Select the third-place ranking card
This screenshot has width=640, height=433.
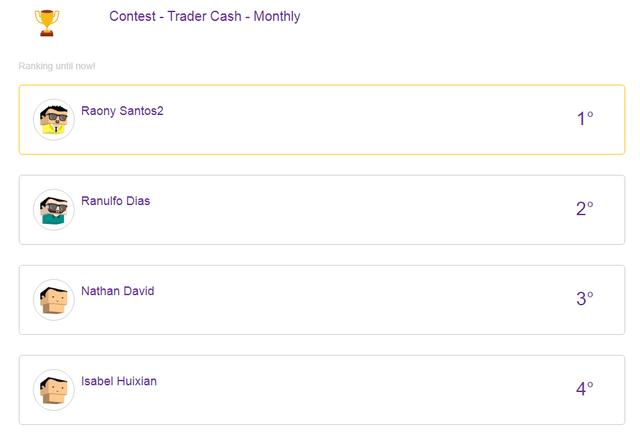(x=322, y=300)
